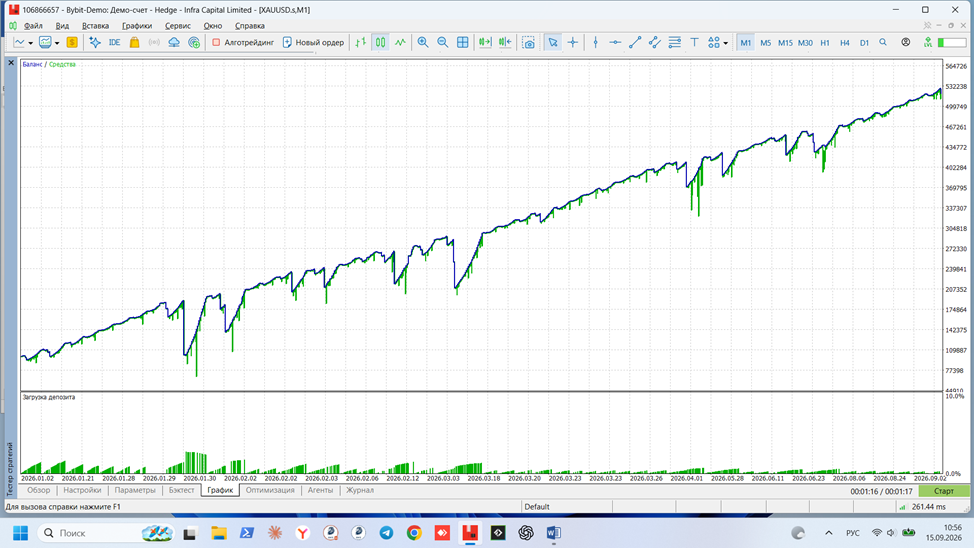Viewport: 974px width, 548px height.
Task: Click the yellow dollar sign icon
Action: (x=72, y=42)
